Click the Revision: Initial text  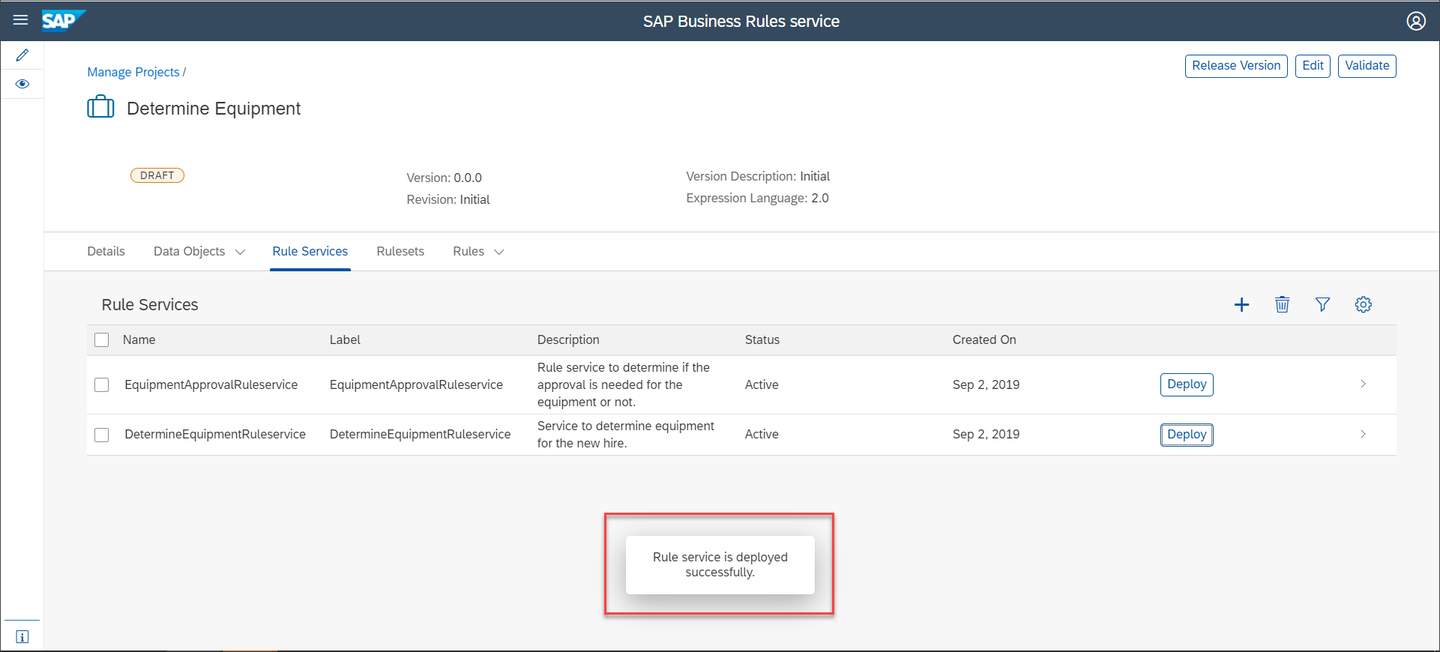pos(448,200)
